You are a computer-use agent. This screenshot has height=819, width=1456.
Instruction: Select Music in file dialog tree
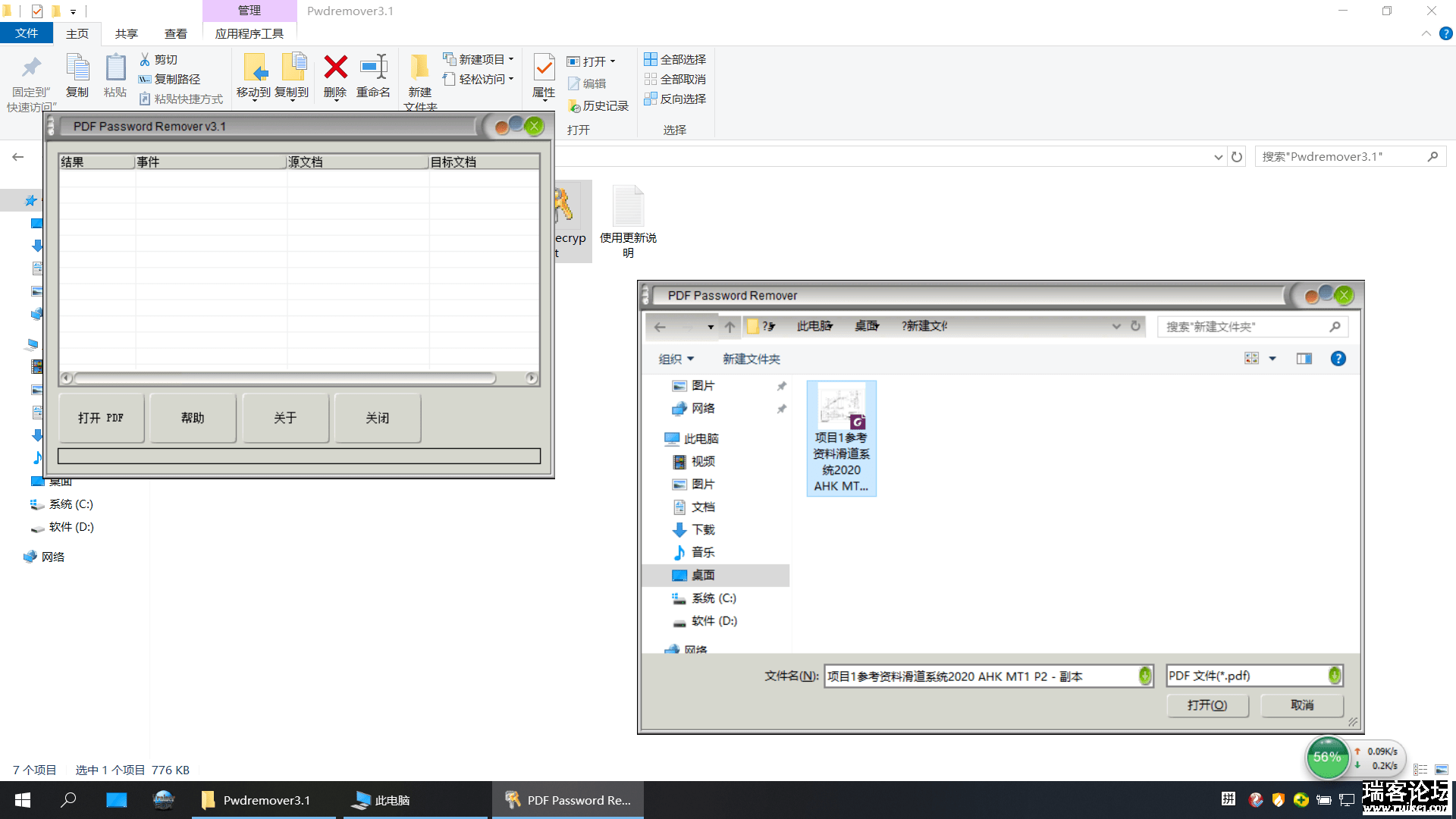(703, 552)
